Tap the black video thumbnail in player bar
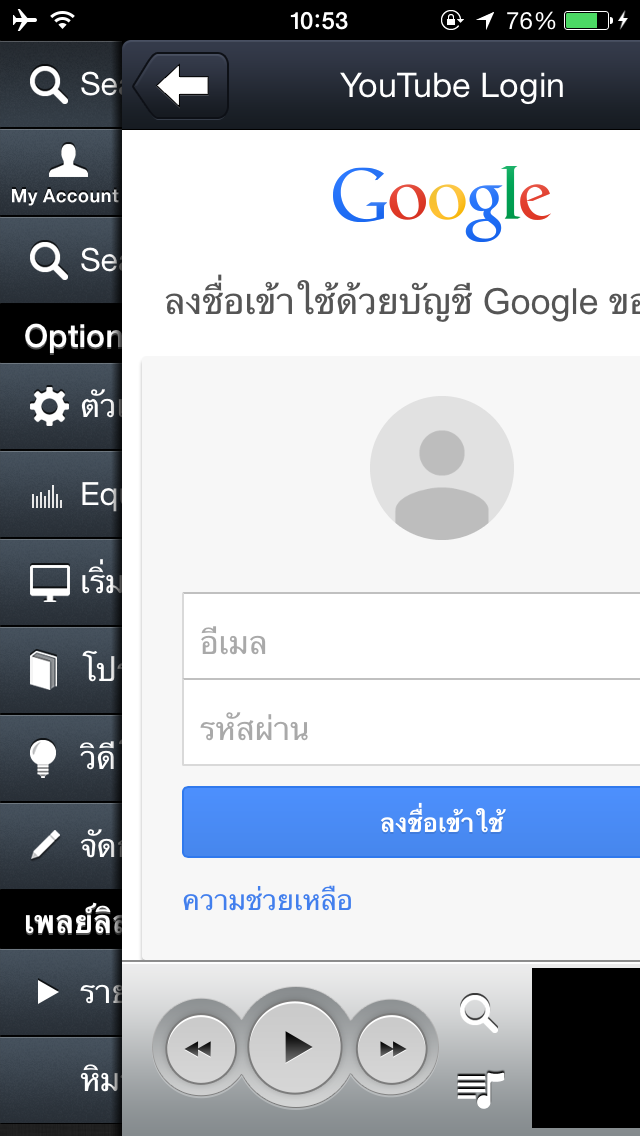 click(586, 1048)
